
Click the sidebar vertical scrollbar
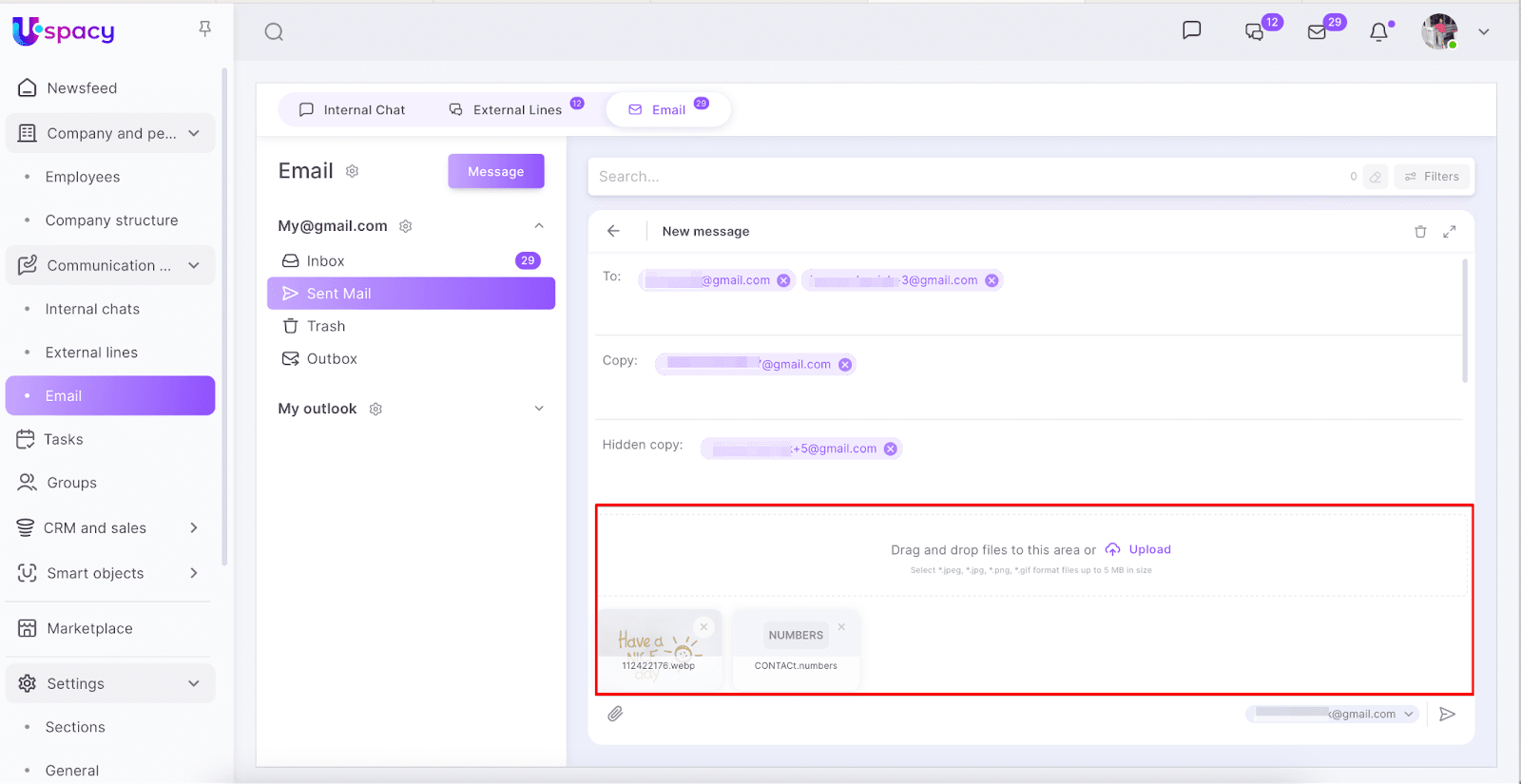pyautogui.click(x=224, y=316)
